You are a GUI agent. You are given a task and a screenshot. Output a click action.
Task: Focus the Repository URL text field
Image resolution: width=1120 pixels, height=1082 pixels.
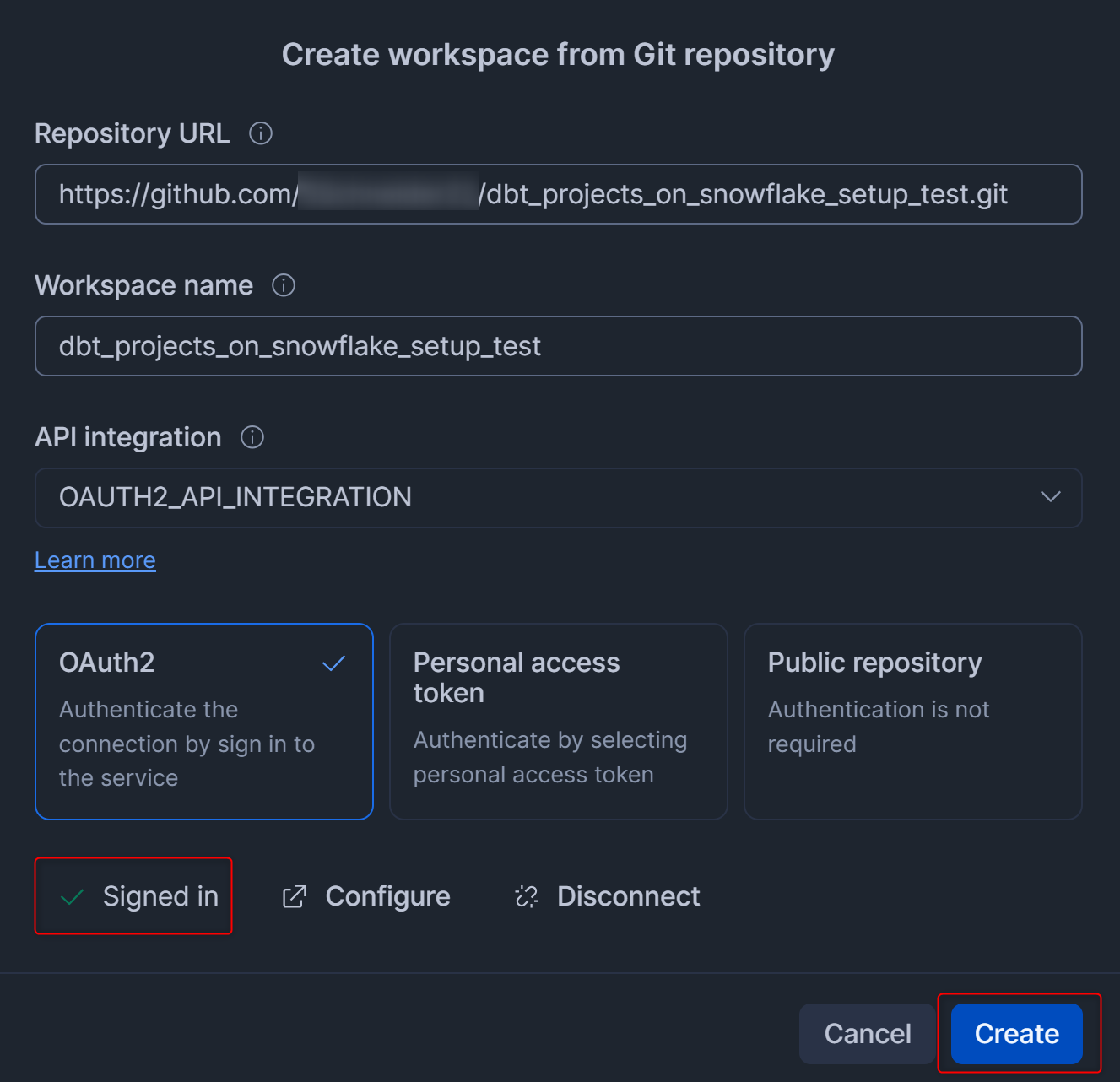pyautogui.click(x=557, y=194)
